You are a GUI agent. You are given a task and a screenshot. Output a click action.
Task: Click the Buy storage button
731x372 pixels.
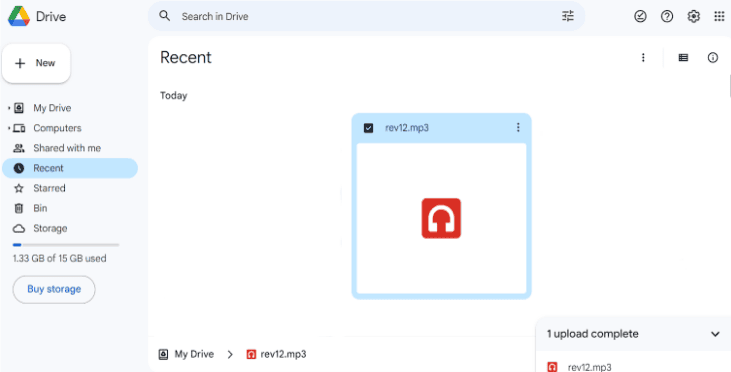point(54,289)
